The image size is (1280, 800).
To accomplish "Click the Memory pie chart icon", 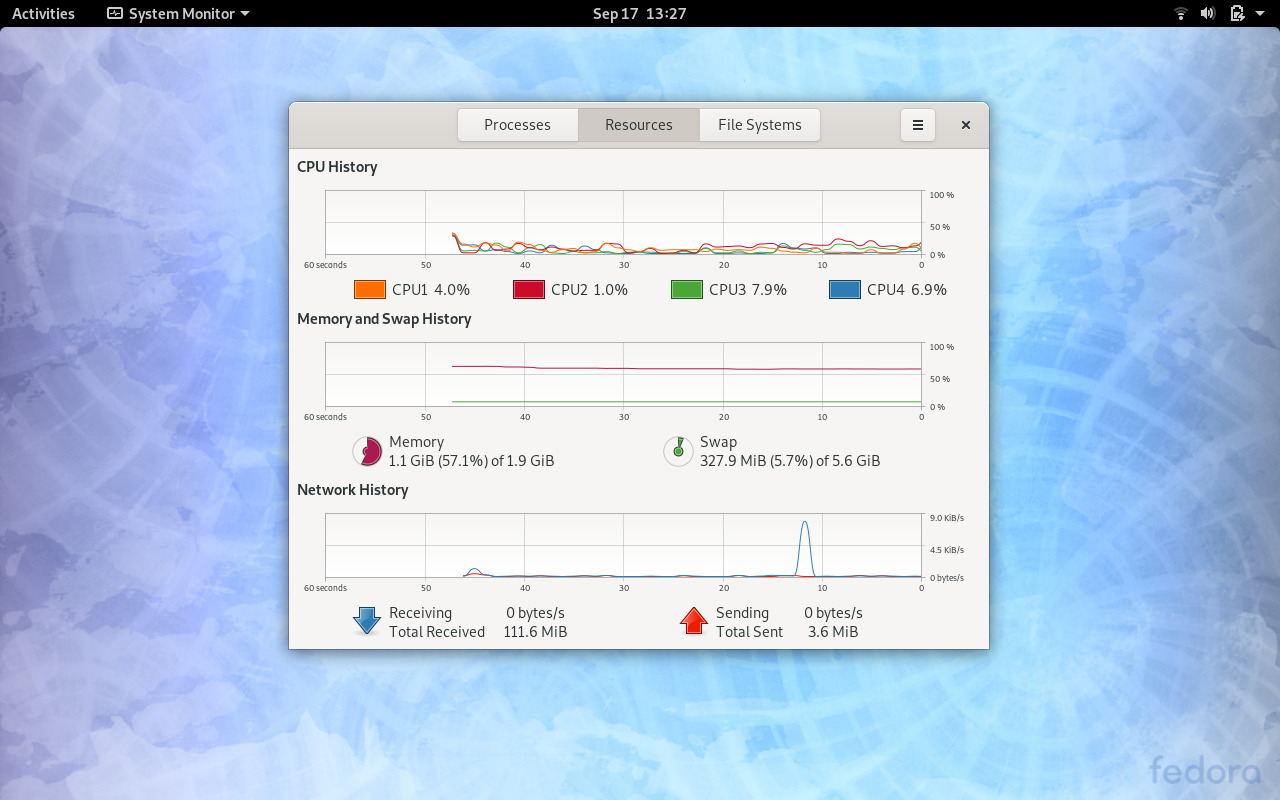I will coord(367,452).
